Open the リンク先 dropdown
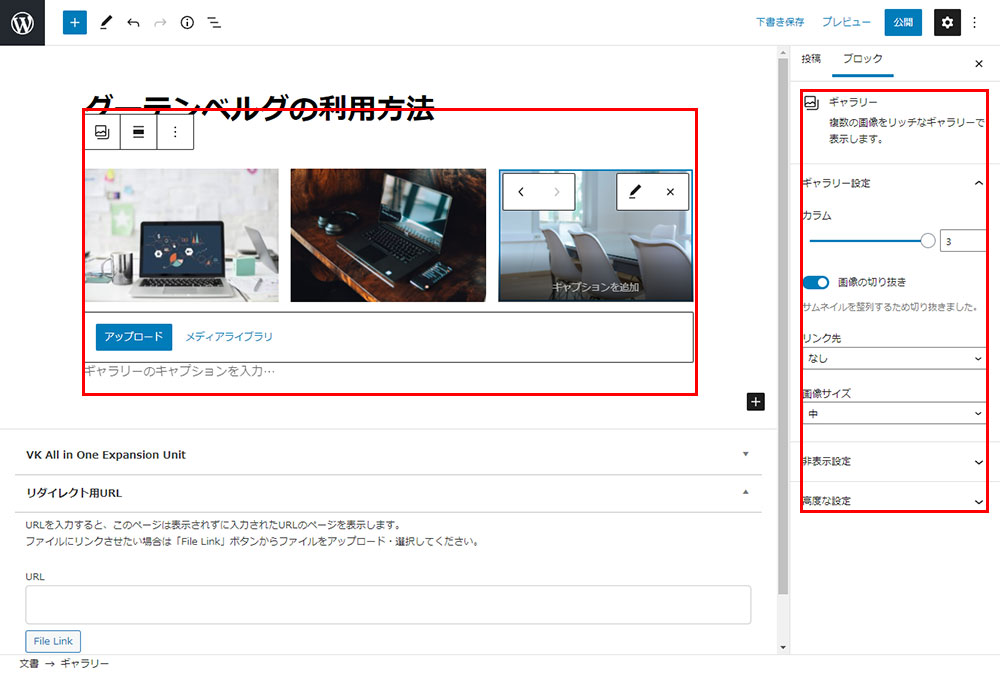The width and height of the screenshot is (1000, 673). point(893,358)
